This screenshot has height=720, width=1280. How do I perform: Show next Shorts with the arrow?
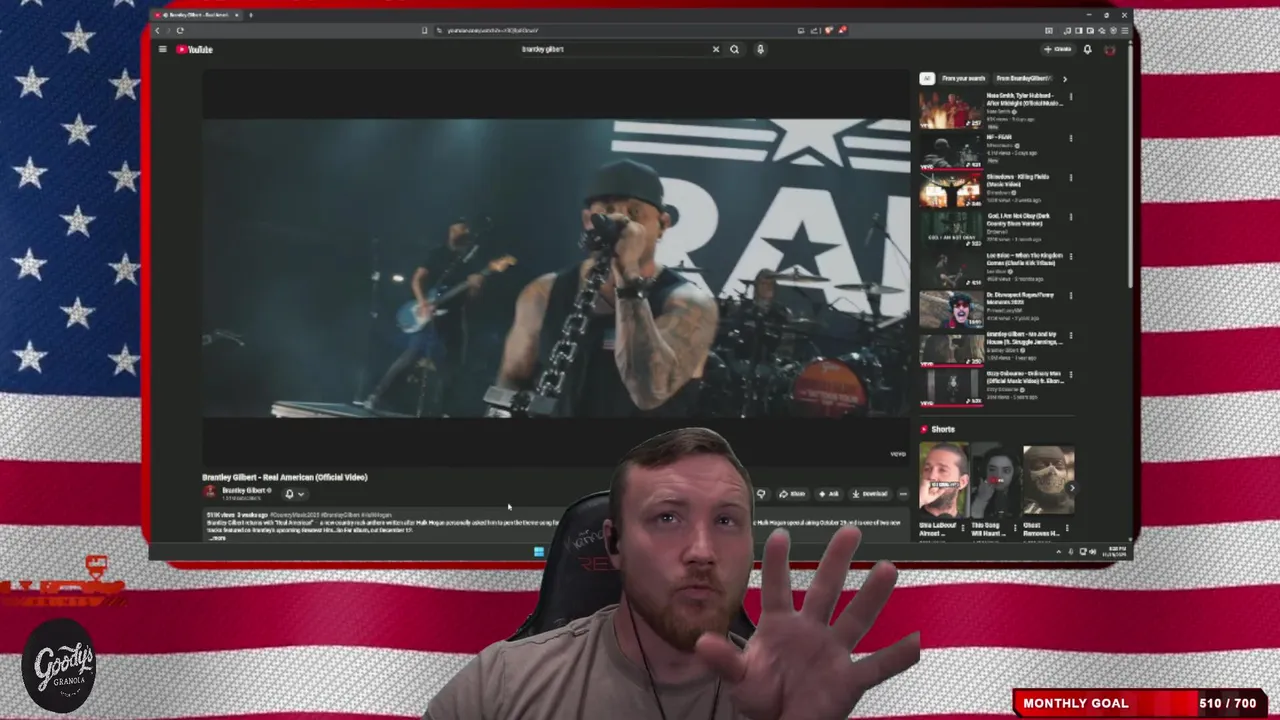[1071, 488]
